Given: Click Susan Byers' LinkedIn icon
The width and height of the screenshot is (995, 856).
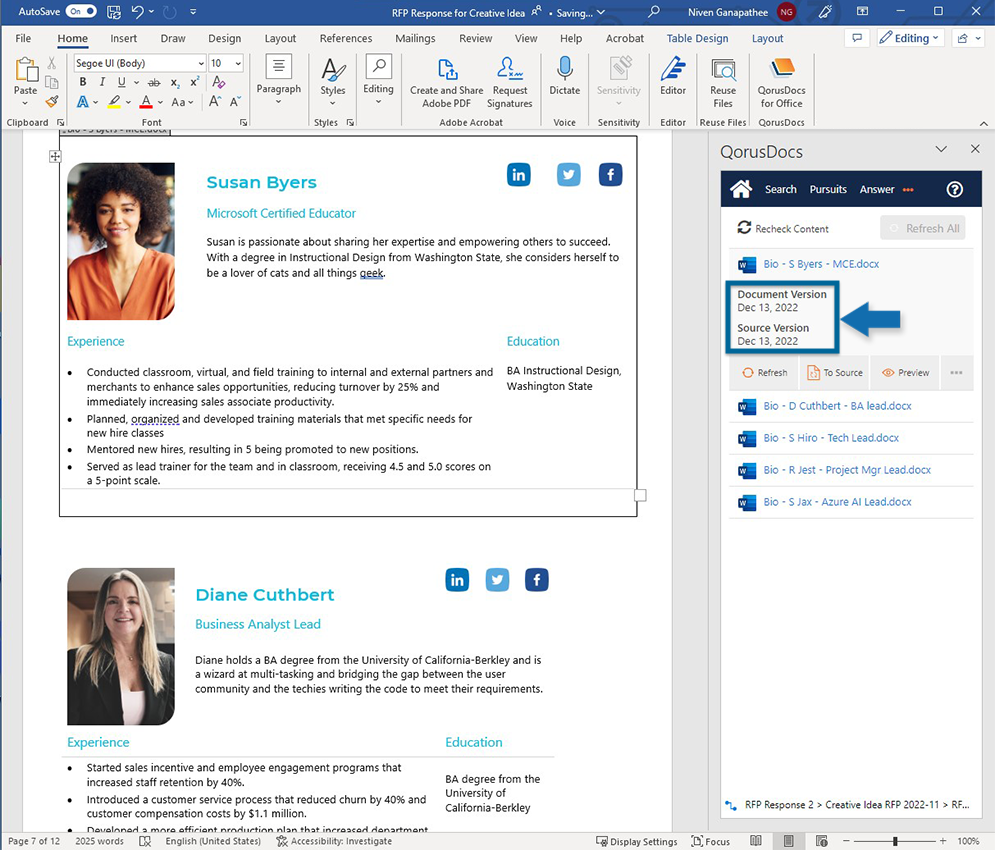Looking at the screenshot, I should (518, 174).
